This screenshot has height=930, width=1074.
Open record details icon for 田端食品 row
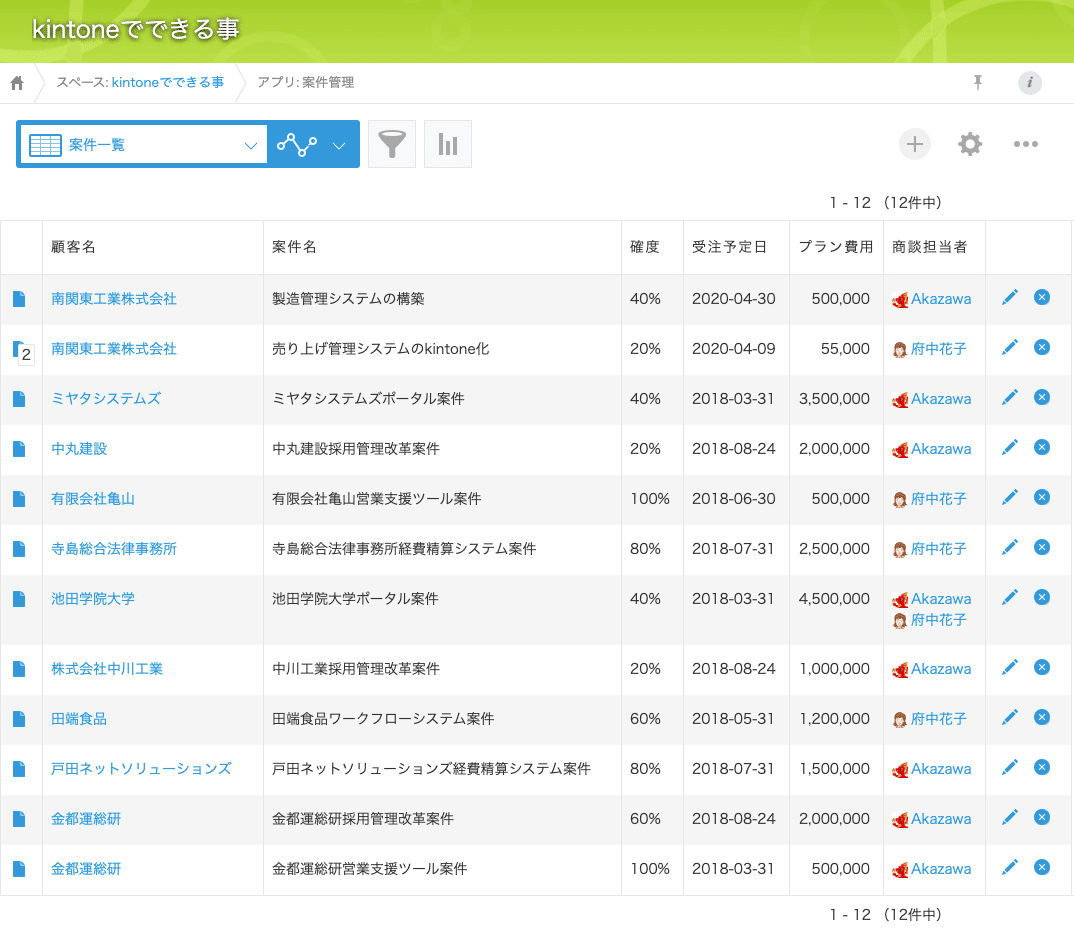(x=19, y=719)
